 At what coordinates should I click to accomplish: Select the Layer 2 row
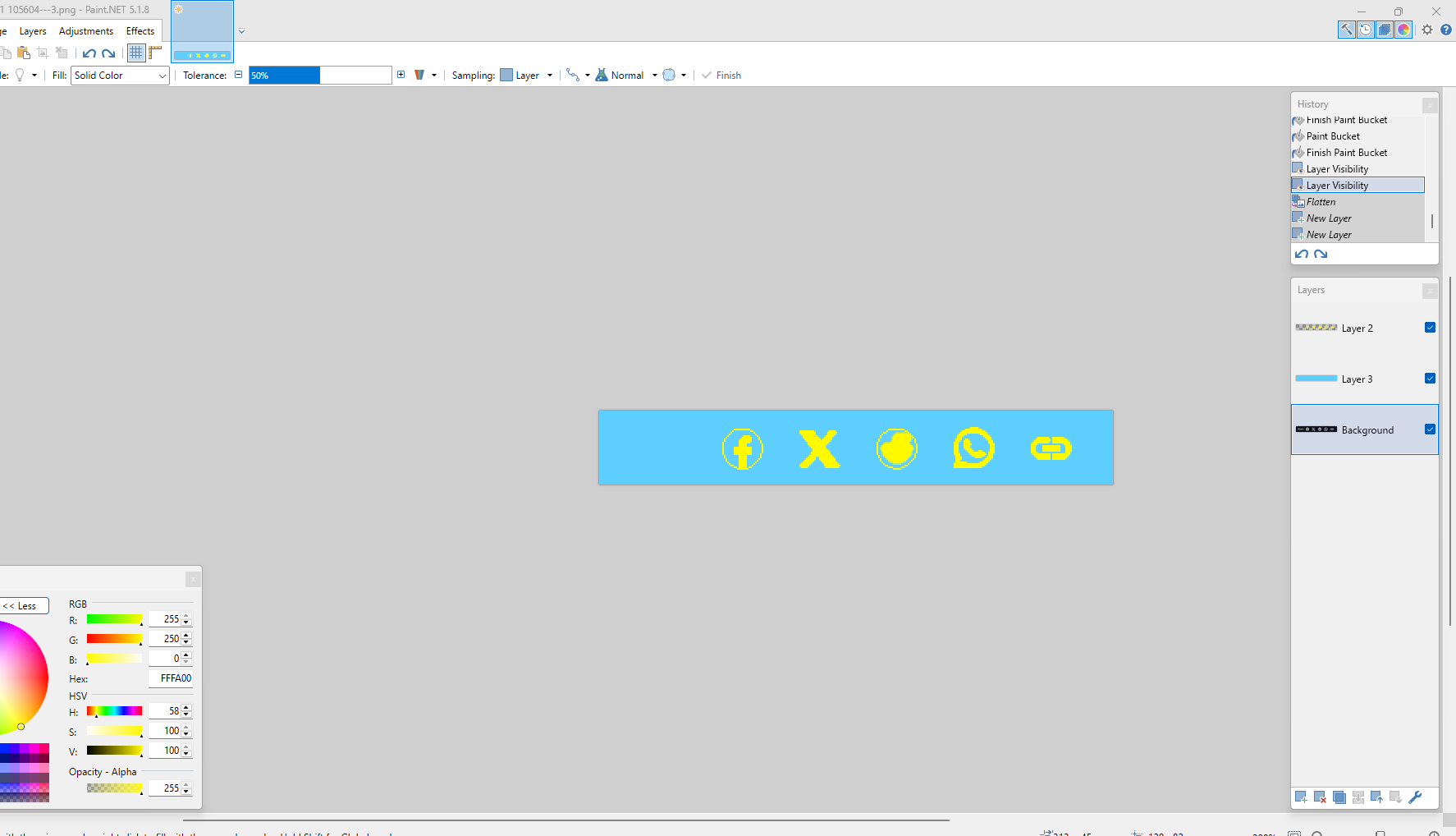(1364, 328)
